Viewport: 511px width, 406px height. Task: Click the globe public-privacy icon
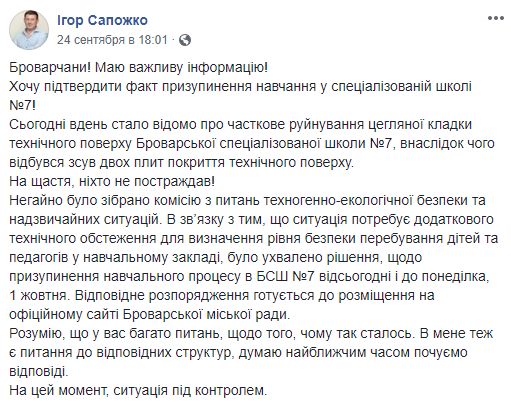(185, 40)
